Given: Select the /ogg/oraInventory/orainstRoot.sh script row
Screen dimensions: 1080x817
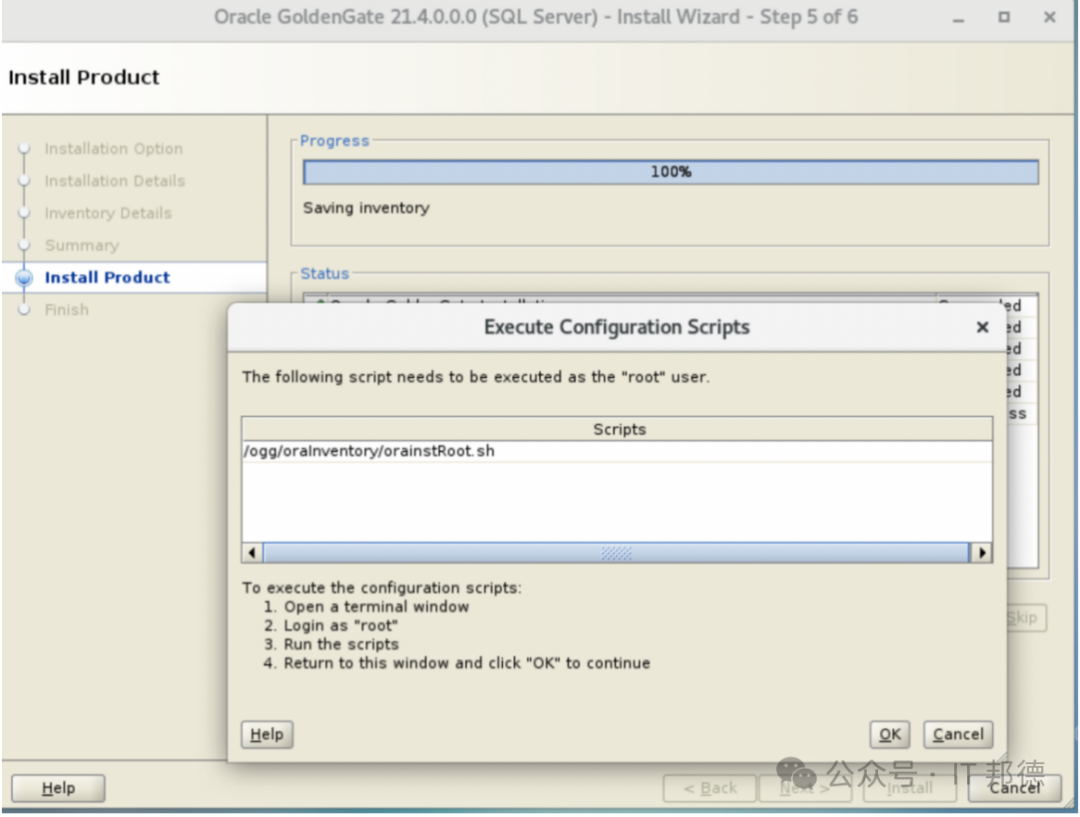Looking at the screenshot, I should tap(617, 451).
